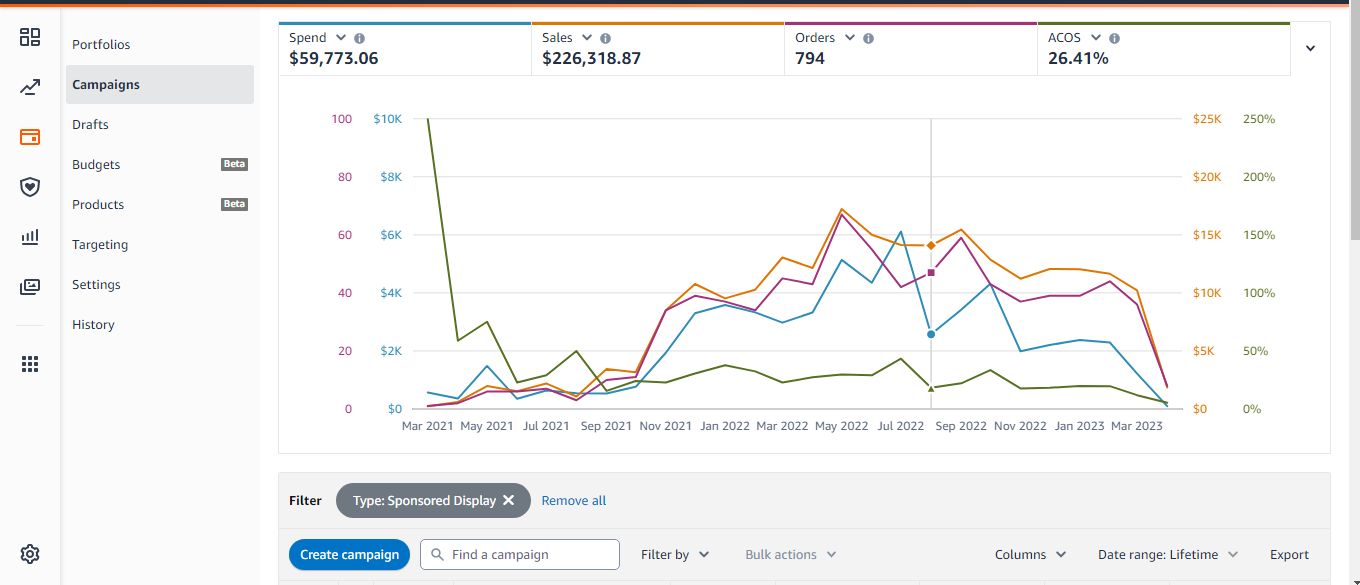The width and height of the screenshot is (1360, 585).
Task: Remove the Sponsored Display filter chip
Action: (x=508, y=500)
